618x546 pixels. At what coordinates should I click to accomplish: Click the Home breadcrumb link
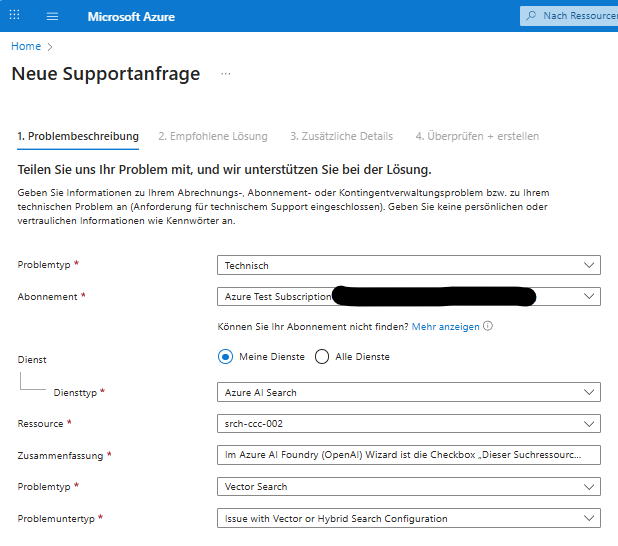tap(26, 46)
